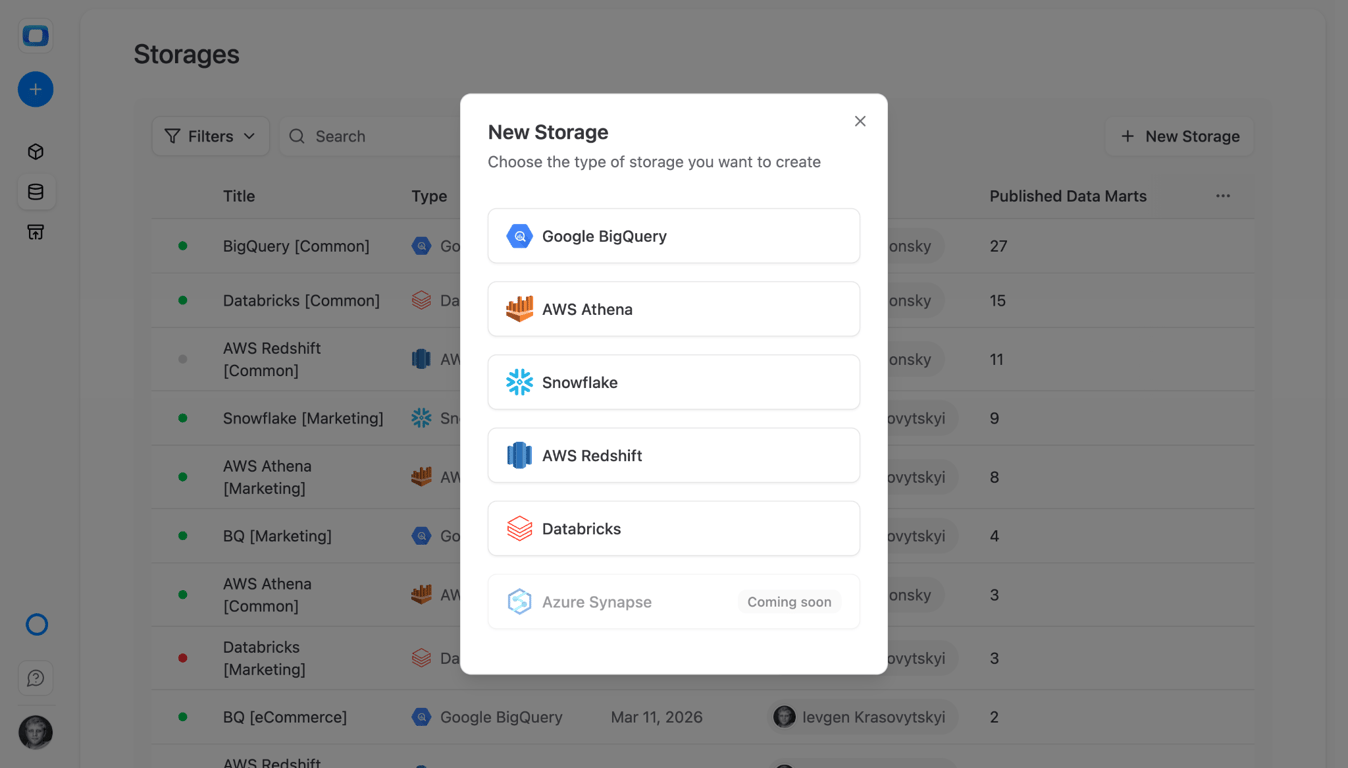Click the blue plus create button in sidebar
Viewport: 1348px width, 768px height.
pyautogui.click(x=36, y=90)
